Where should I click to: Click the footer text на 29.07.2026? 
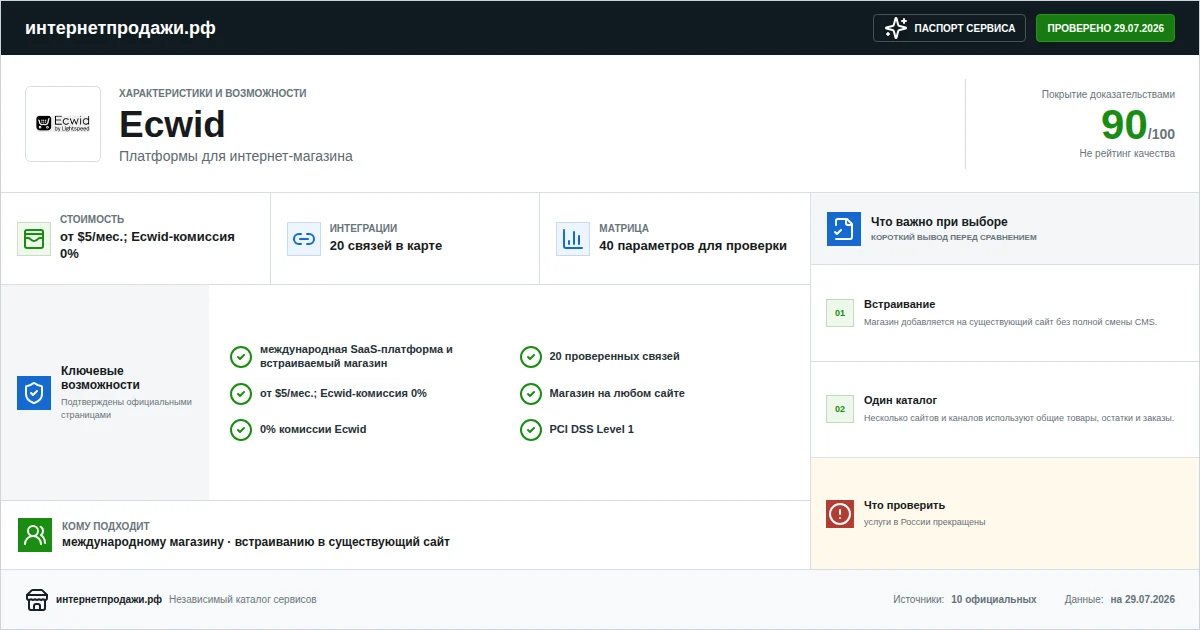click(1143, 600)
